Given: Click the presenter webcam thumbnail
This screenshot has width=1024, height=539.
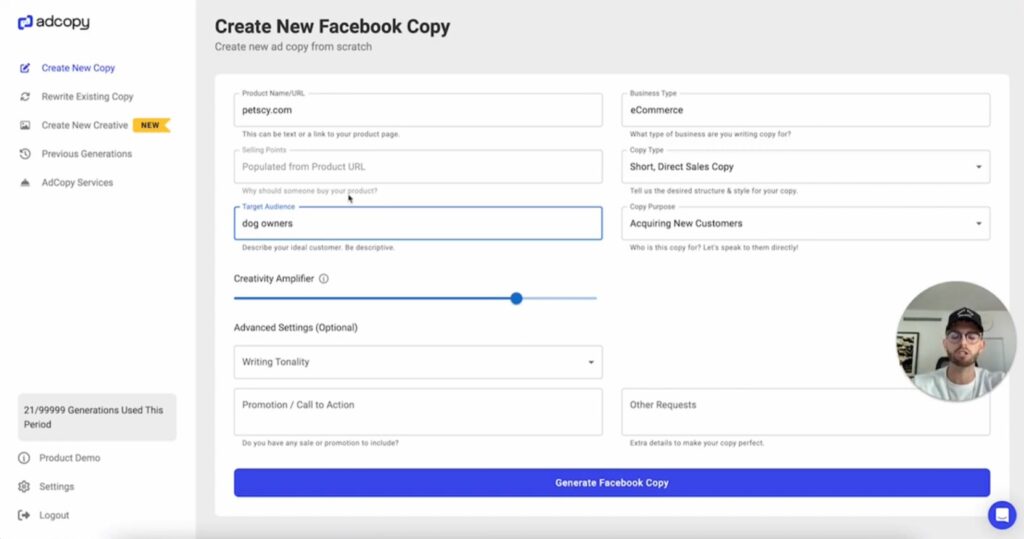Looking at the screenshot, I should point(955,341).
